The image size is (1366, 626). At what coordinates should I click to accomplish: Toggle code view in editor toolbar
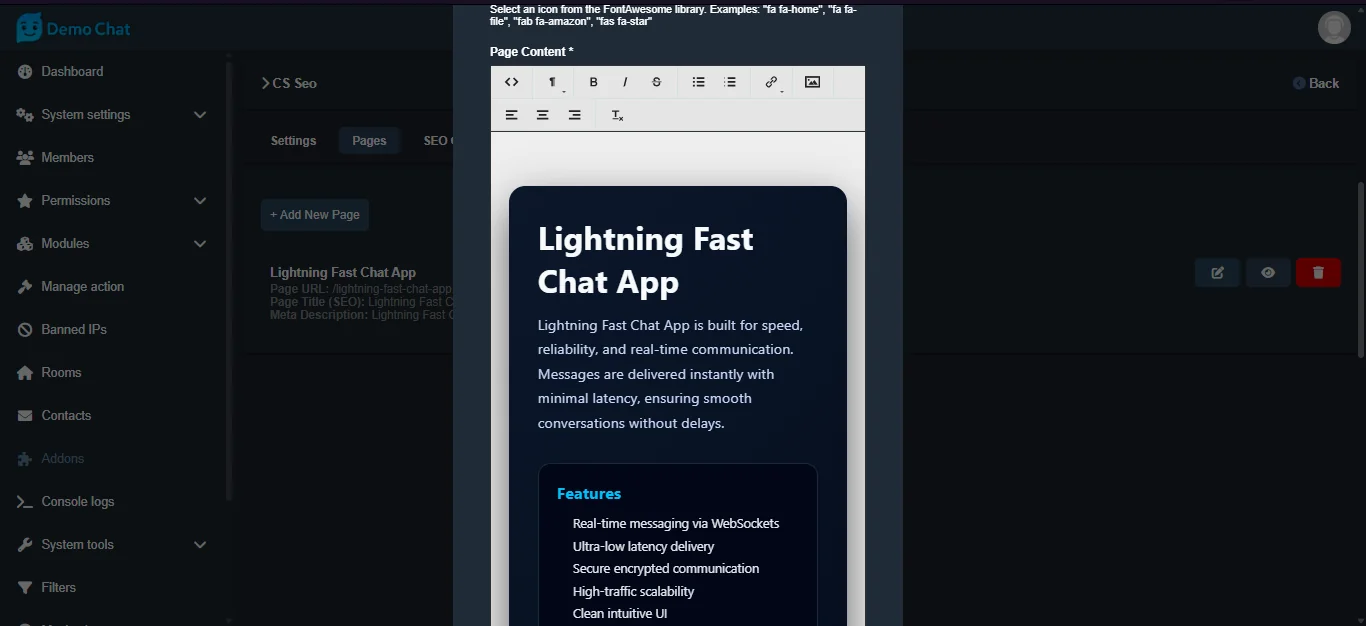click(x=511, y=82)
